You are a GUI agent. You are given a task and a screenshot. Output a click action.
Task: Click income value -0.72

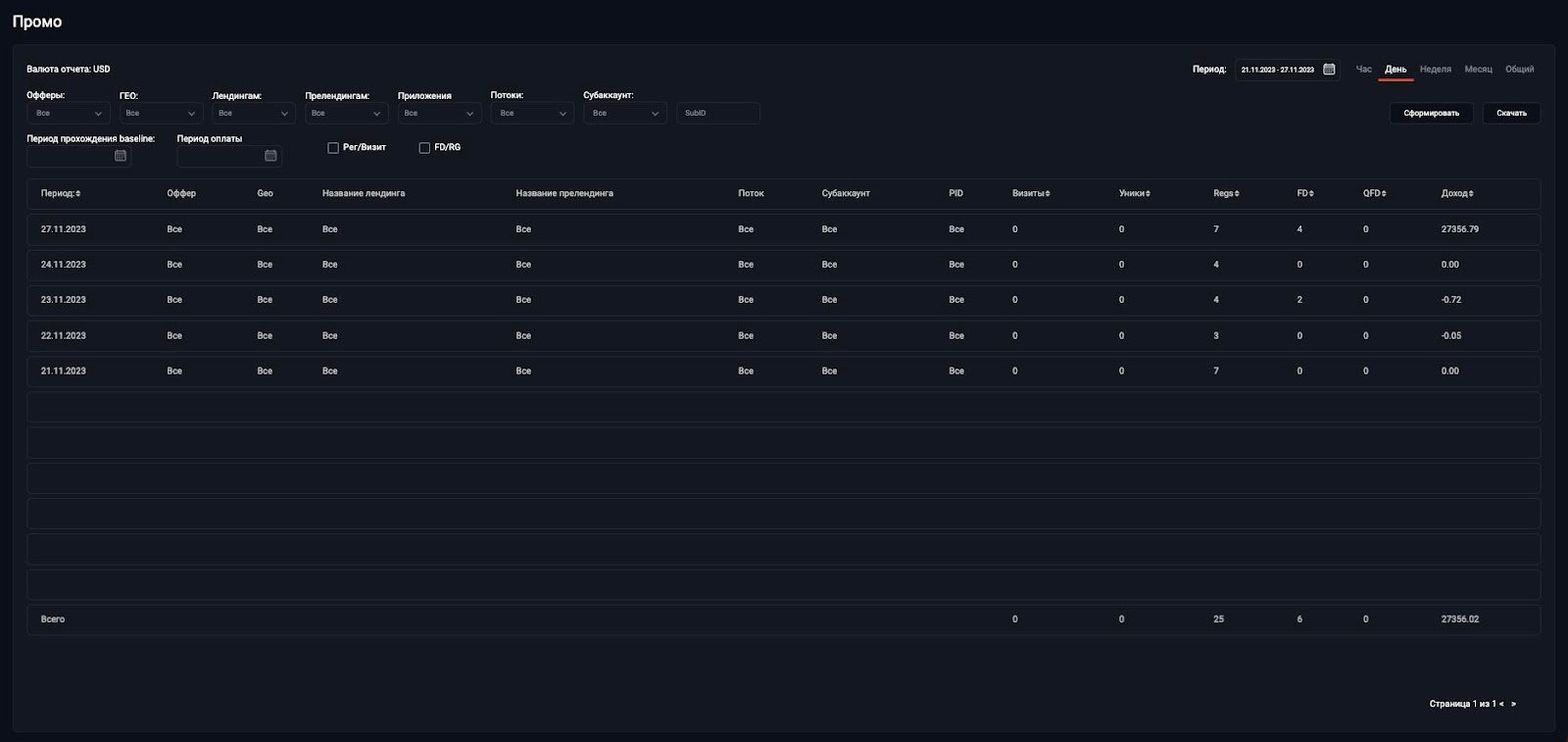1450,300
